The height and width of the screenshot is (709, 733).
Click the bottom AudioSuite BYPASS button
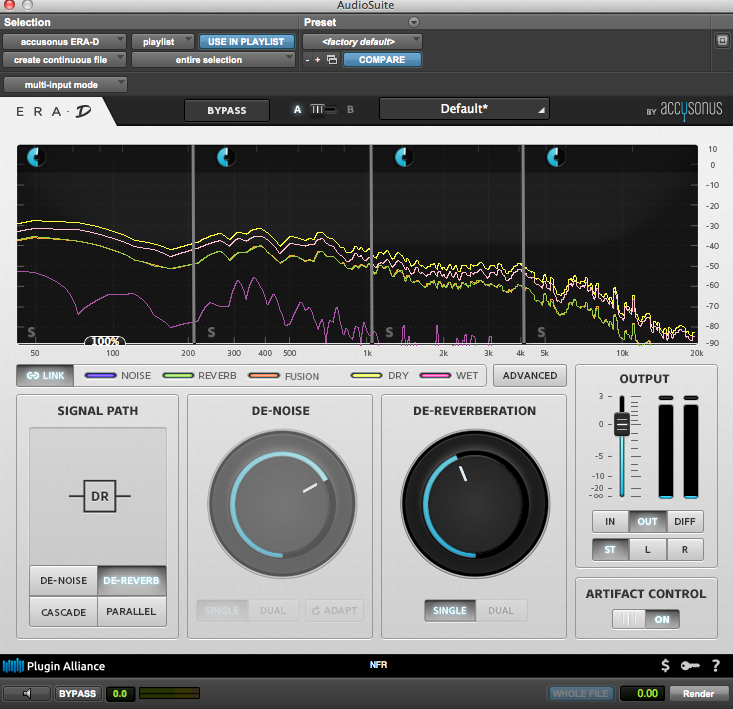point(77,694)
